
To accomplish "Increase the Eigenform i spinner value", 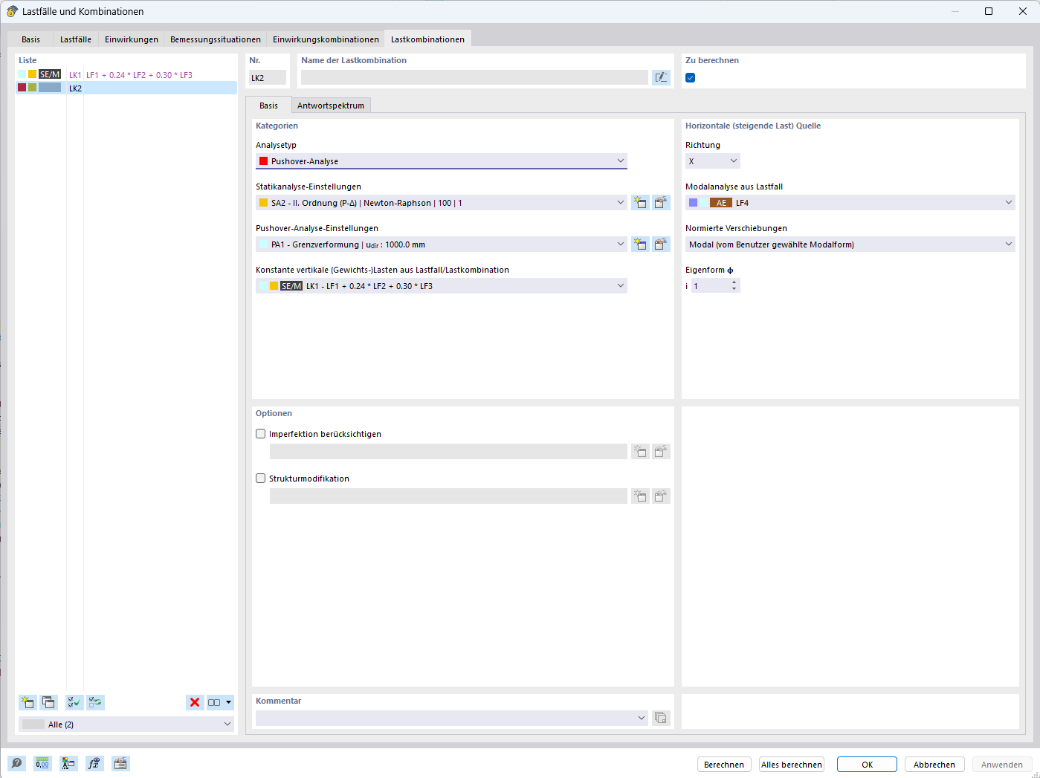I will point(734,283).
